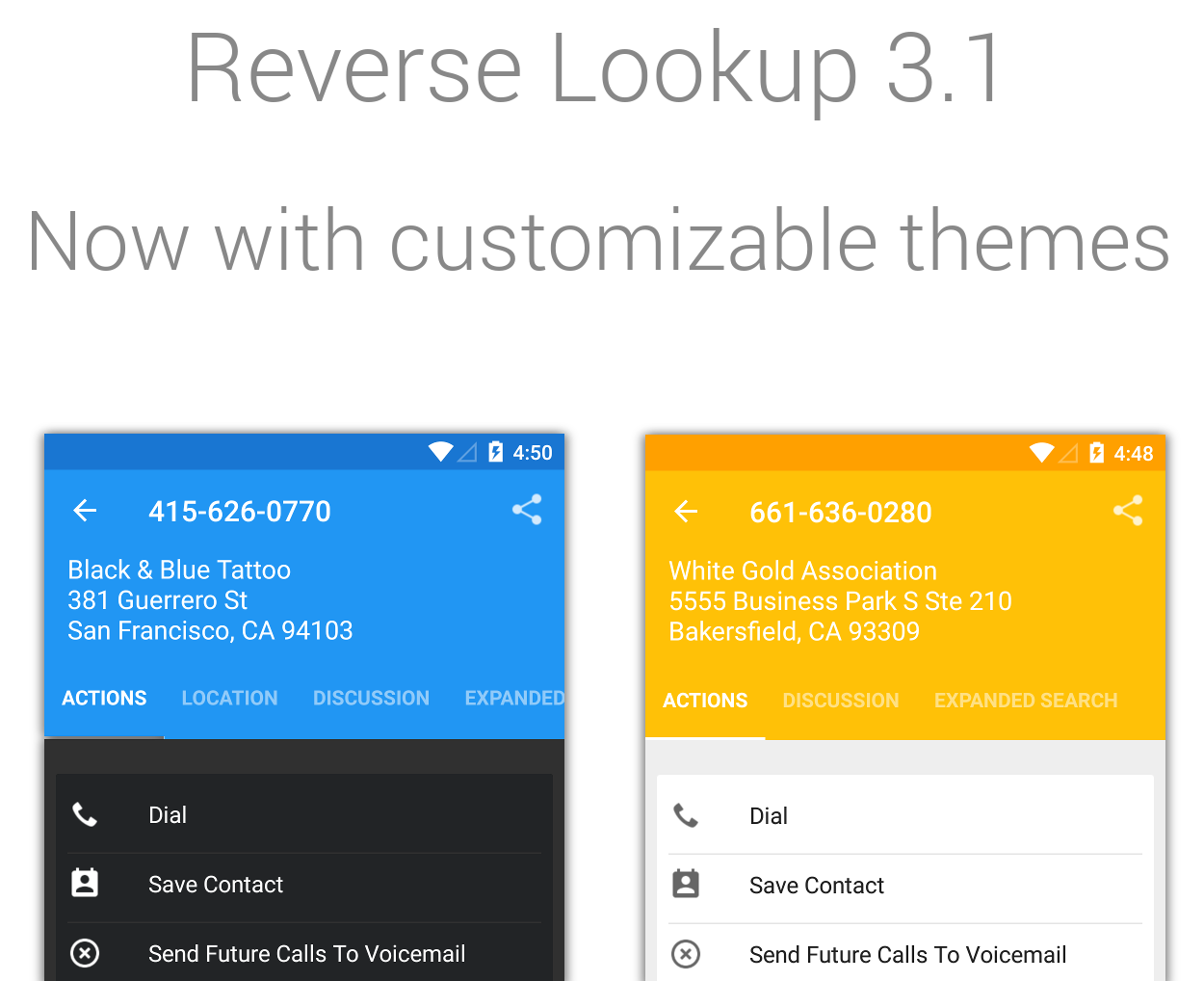The width and height of the screenshot is (1204, 981).
Task: Share the 415-626-0770 lookup result
Action: [x=527, y=510]
